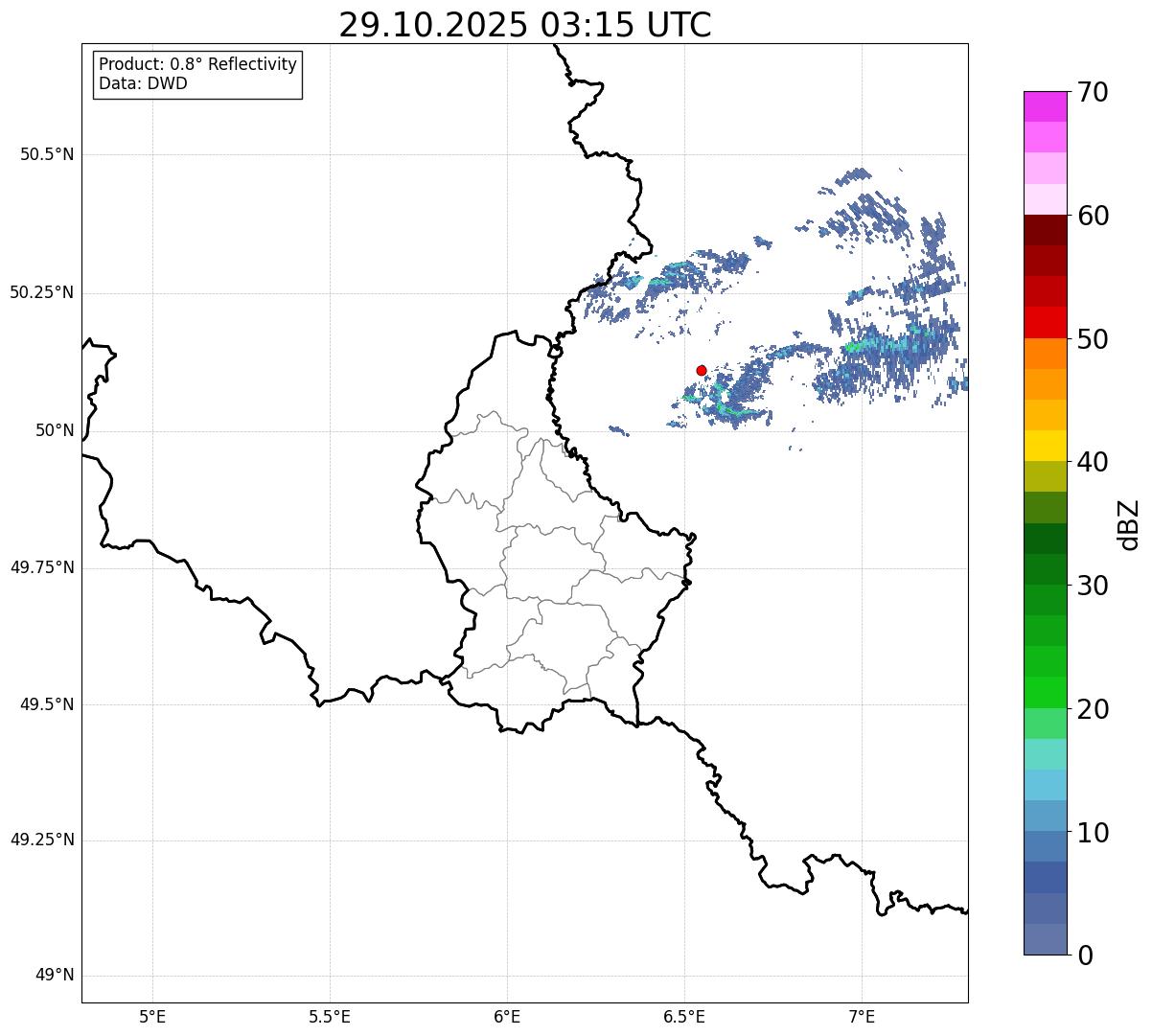This screenshot has width=1152, height=1036.
Task: Click the 5°E longitude label
Action: (152, 1017)
